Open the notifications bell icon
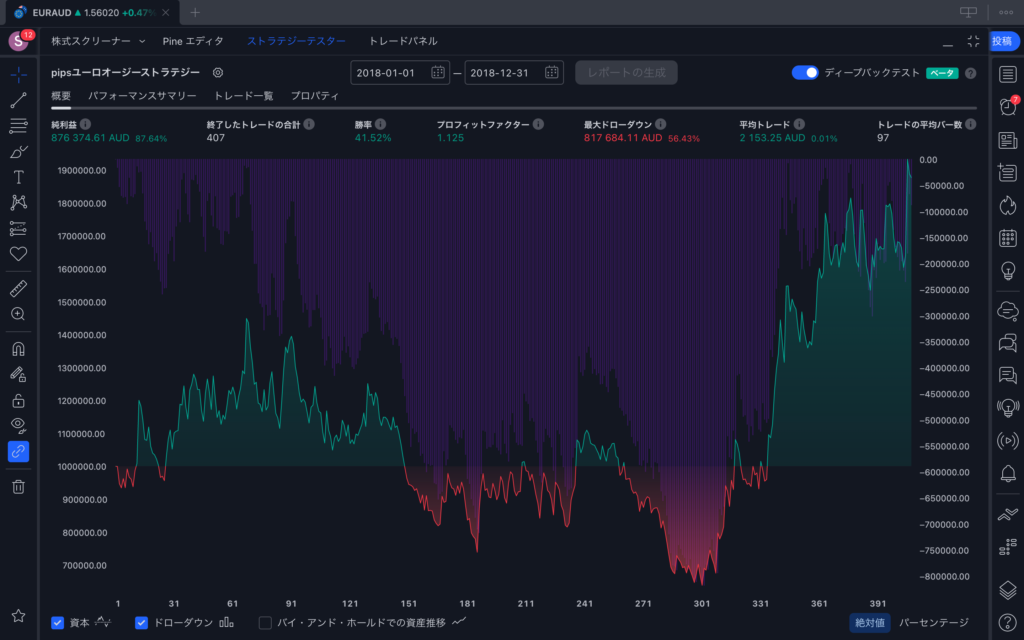 [1008, 473]
